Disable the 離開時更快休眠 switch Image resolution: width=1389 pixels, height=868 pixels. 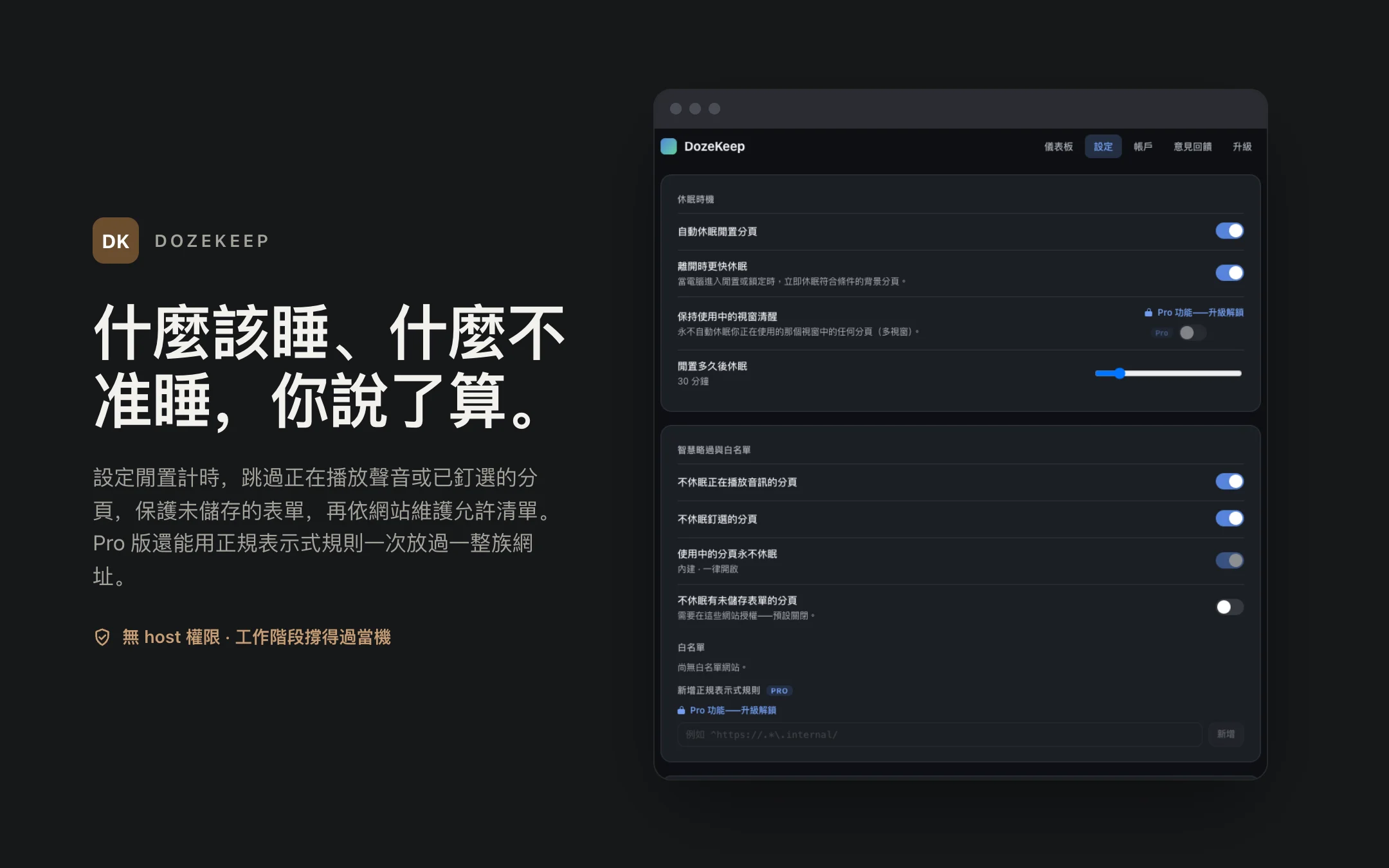pos(1230,273)
